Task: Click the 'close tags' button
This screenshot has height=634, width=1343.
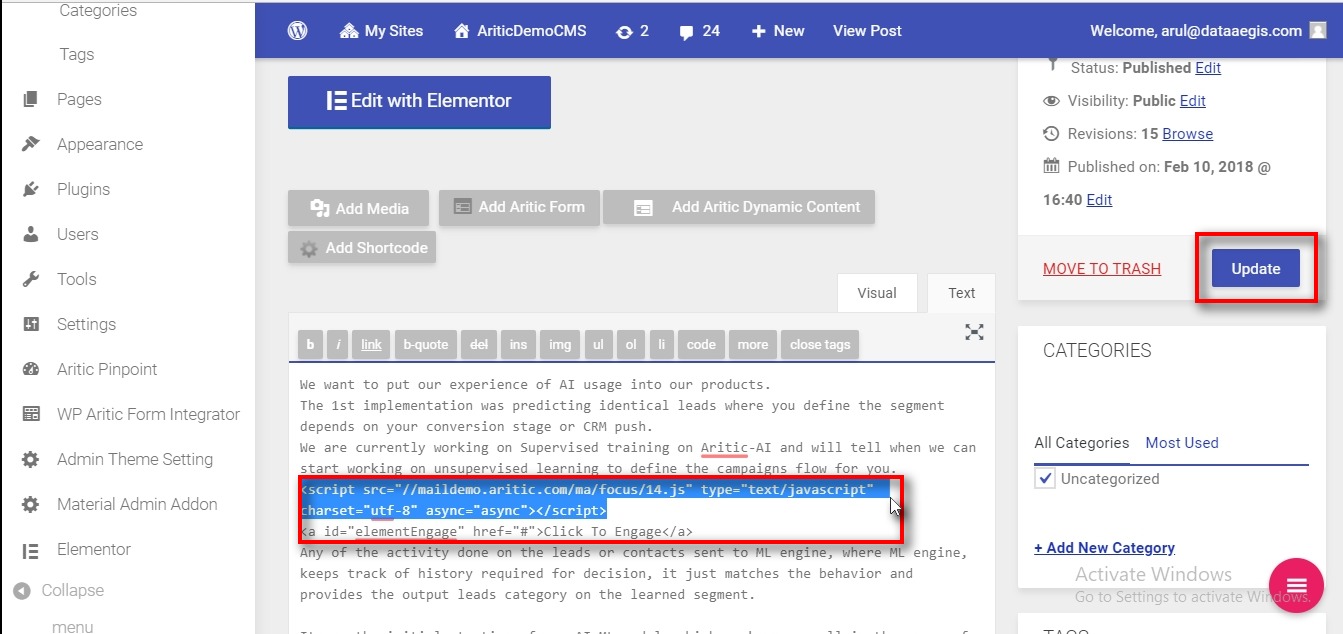Action: click(820, 344)
